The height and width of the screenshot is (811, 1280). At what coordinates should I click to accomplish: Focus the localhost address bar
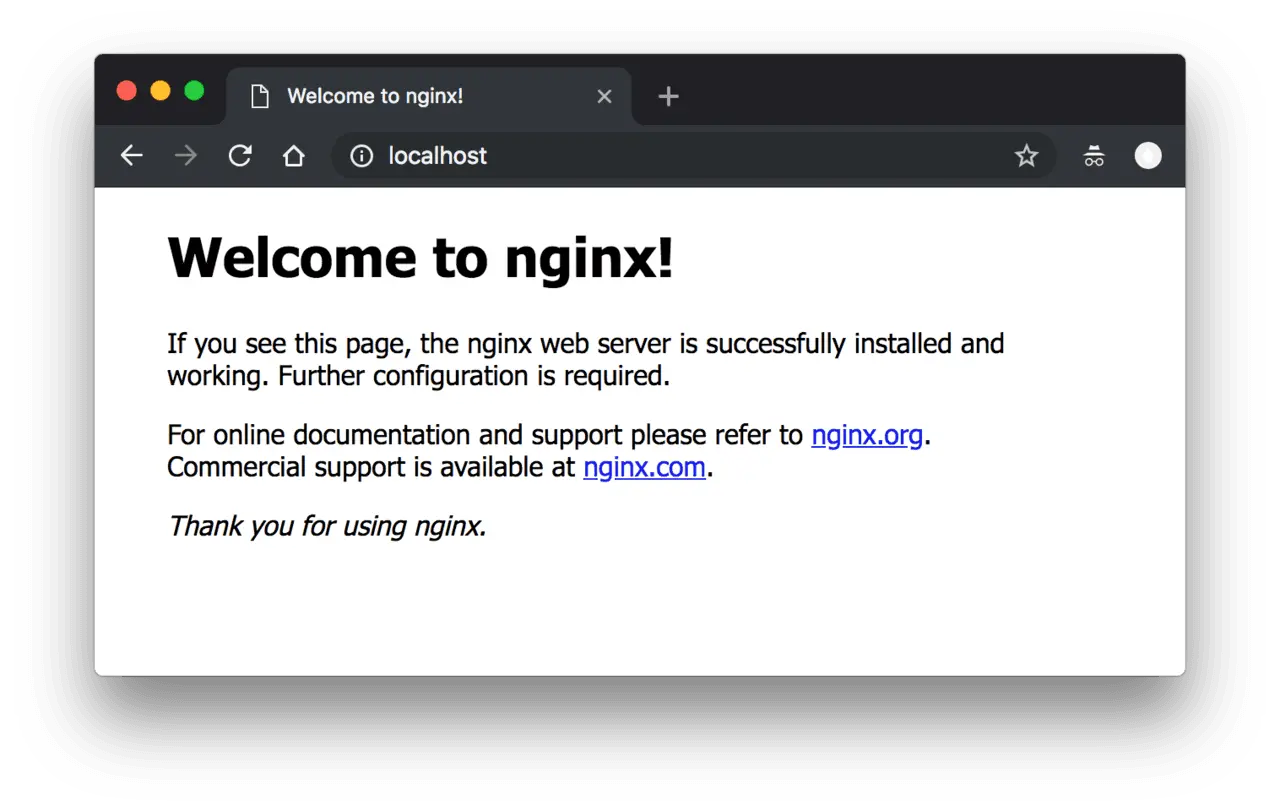pos(694,156)
